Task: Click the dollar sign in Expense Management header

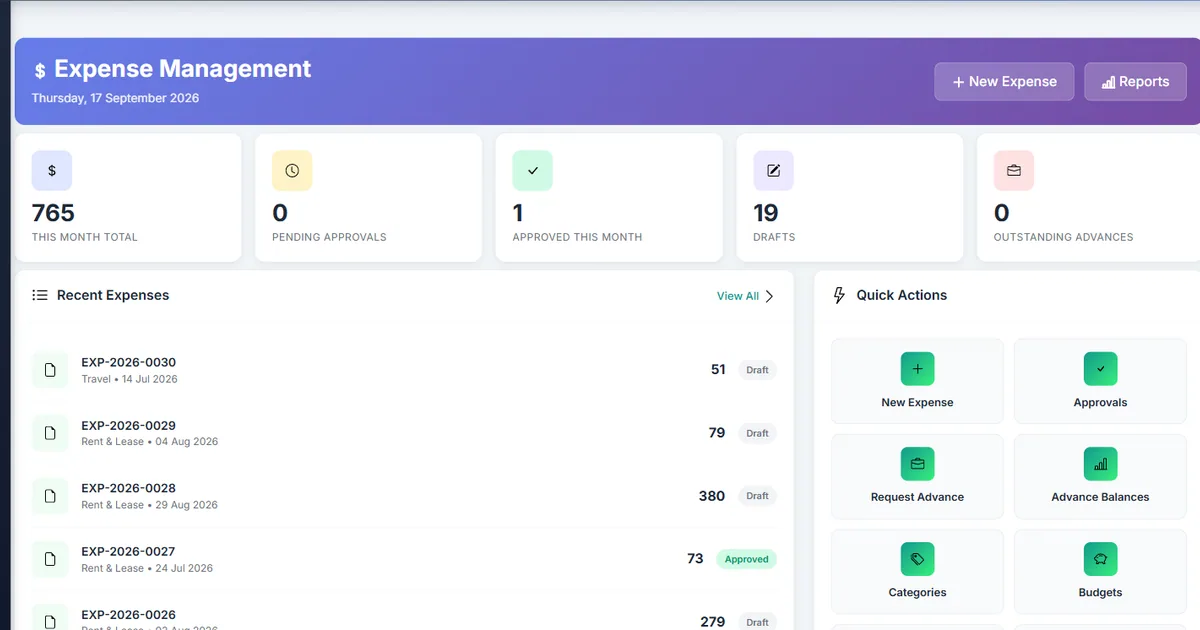Action: pos(40,71)
